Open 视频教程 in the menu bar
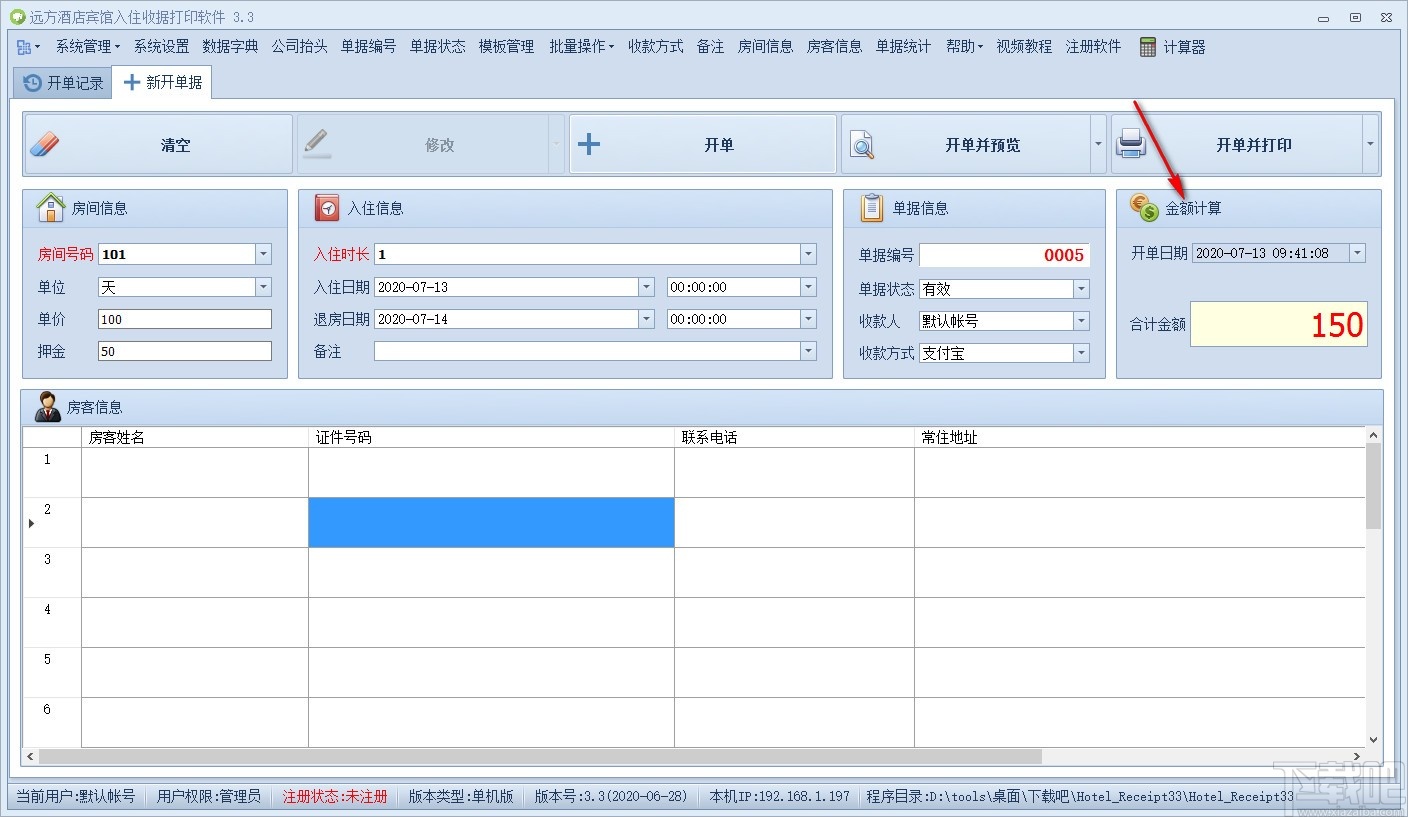The height and width of the screenshot is (817, 1408). pyautogui.click(x=1024, y=47)
